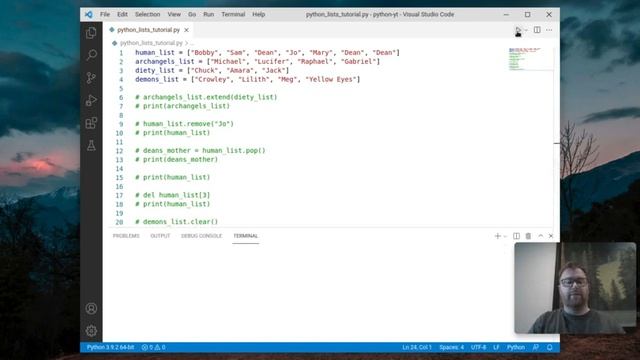
Task: Click the webcam video overlay
Action: (575, 288)
